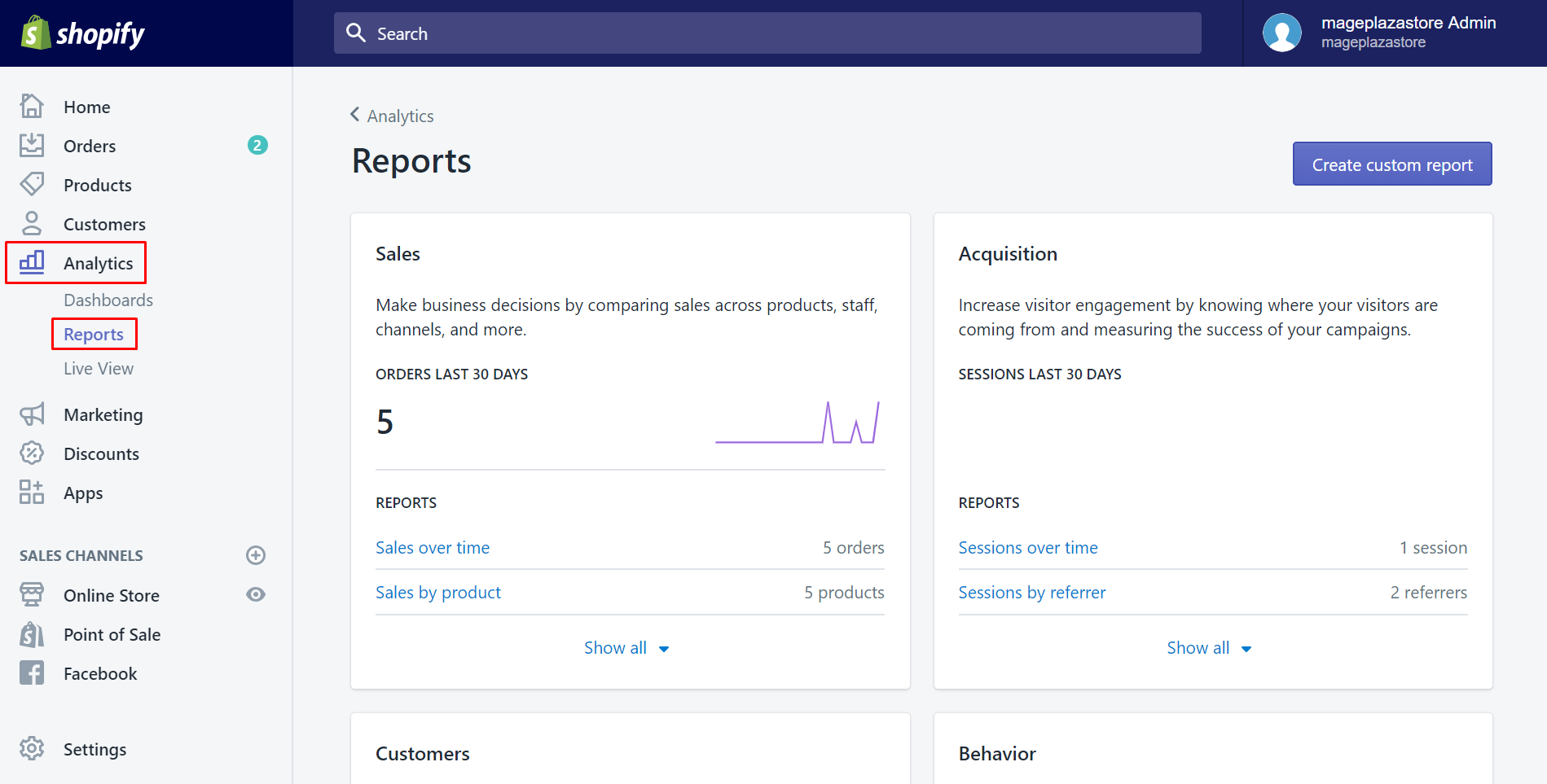Select Analytics in the sidebar
The image size is (1547, 784).
pos(99,263)
